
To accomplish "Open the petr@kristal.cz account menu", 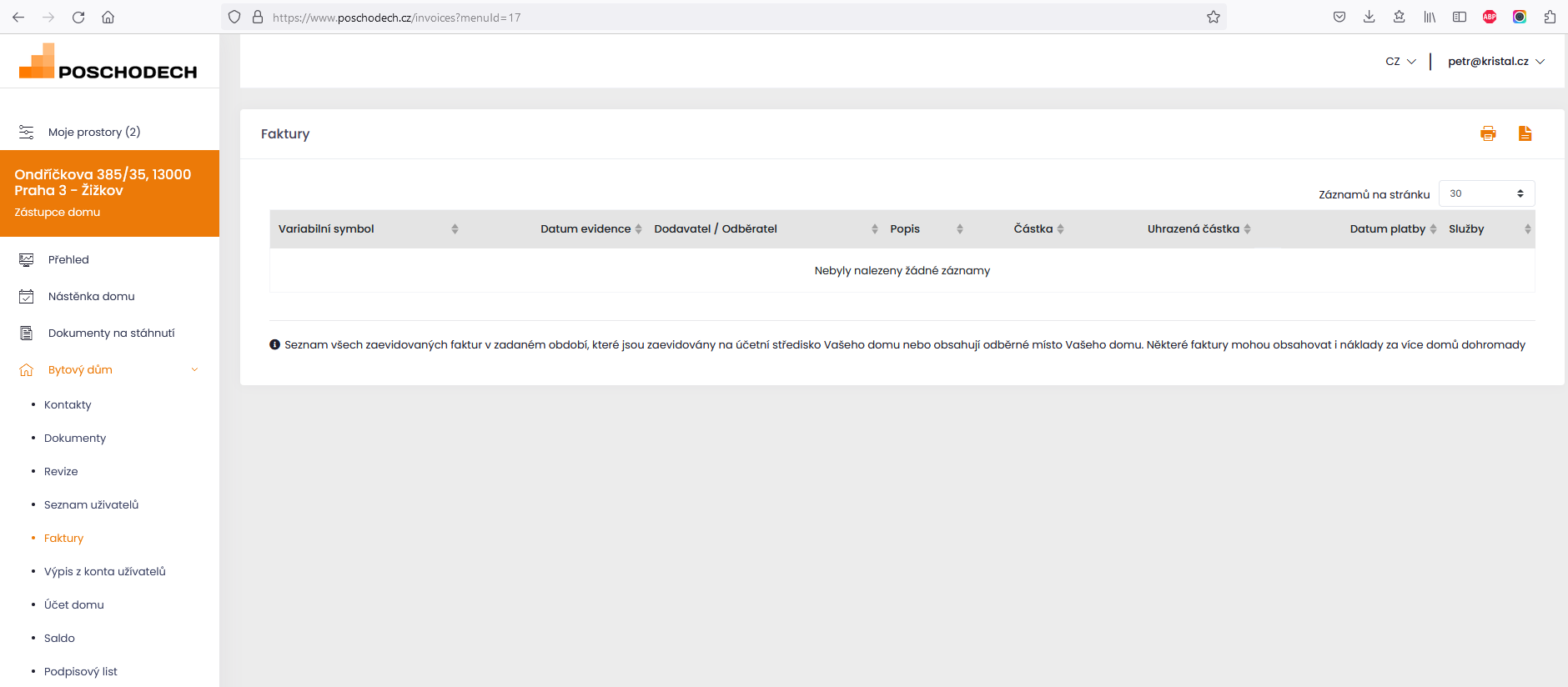I will point(1495,61).
